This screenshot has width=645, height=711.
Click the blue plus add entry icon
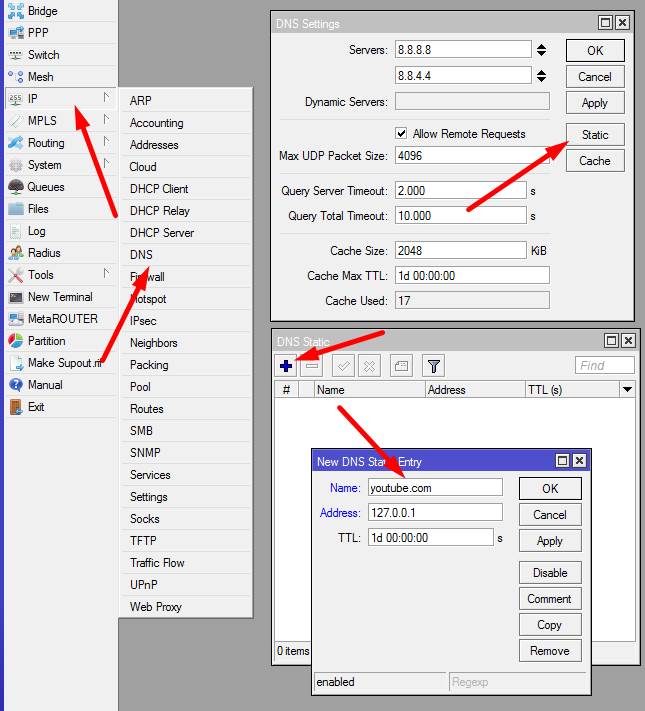pyautogui.click(x=286, y=366)
